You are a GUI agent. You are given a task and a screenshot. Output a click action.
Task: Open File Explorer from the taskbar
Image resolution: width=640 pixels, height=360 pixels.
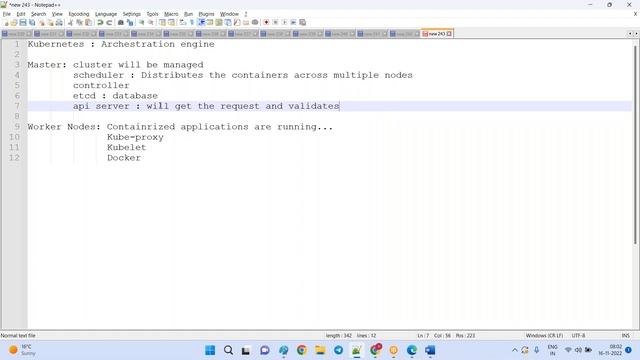320,350
